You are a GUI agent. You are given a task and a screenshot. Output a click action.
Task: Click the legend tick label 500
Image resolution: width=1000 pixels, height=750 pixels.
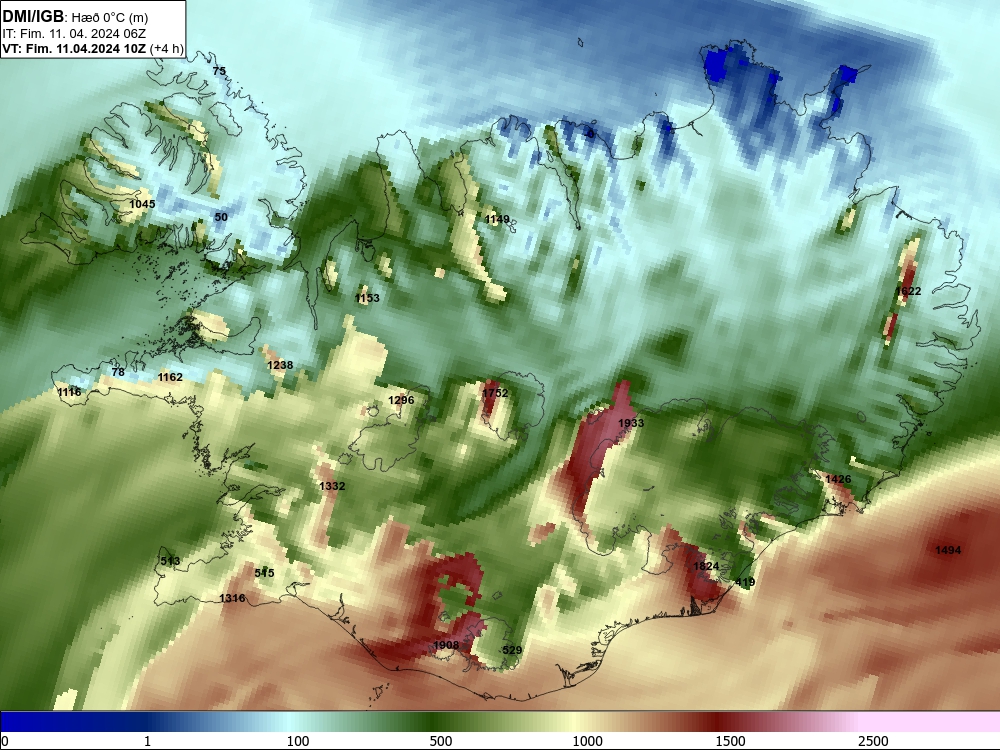pyautogui.click(x=441, y=741)
